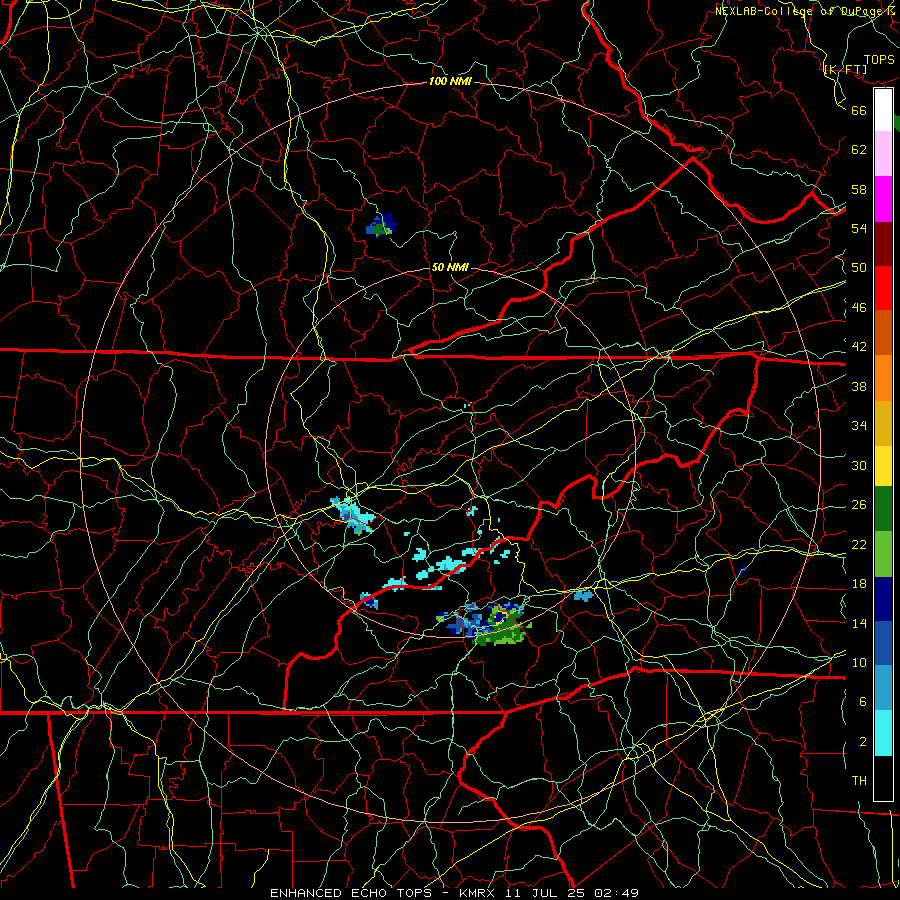Select the 50 legend value

tap(859, 267)
